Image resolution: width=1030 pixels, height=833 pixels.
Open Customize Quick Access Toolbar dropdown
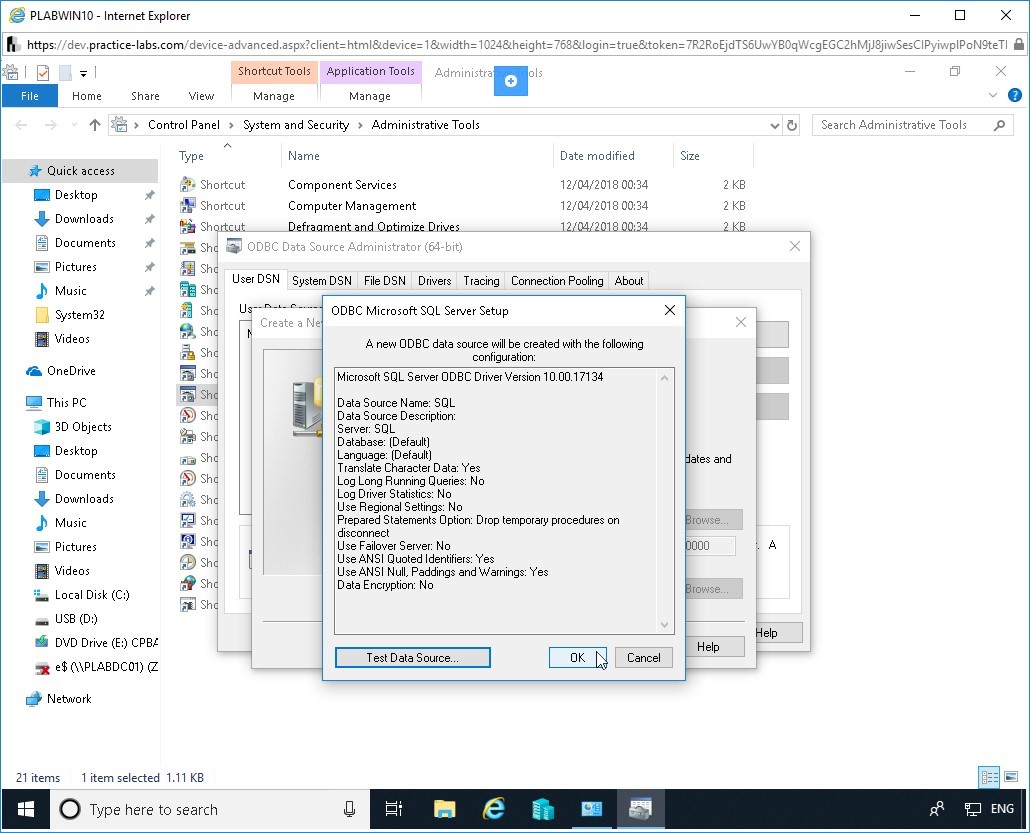click(83, 73)
